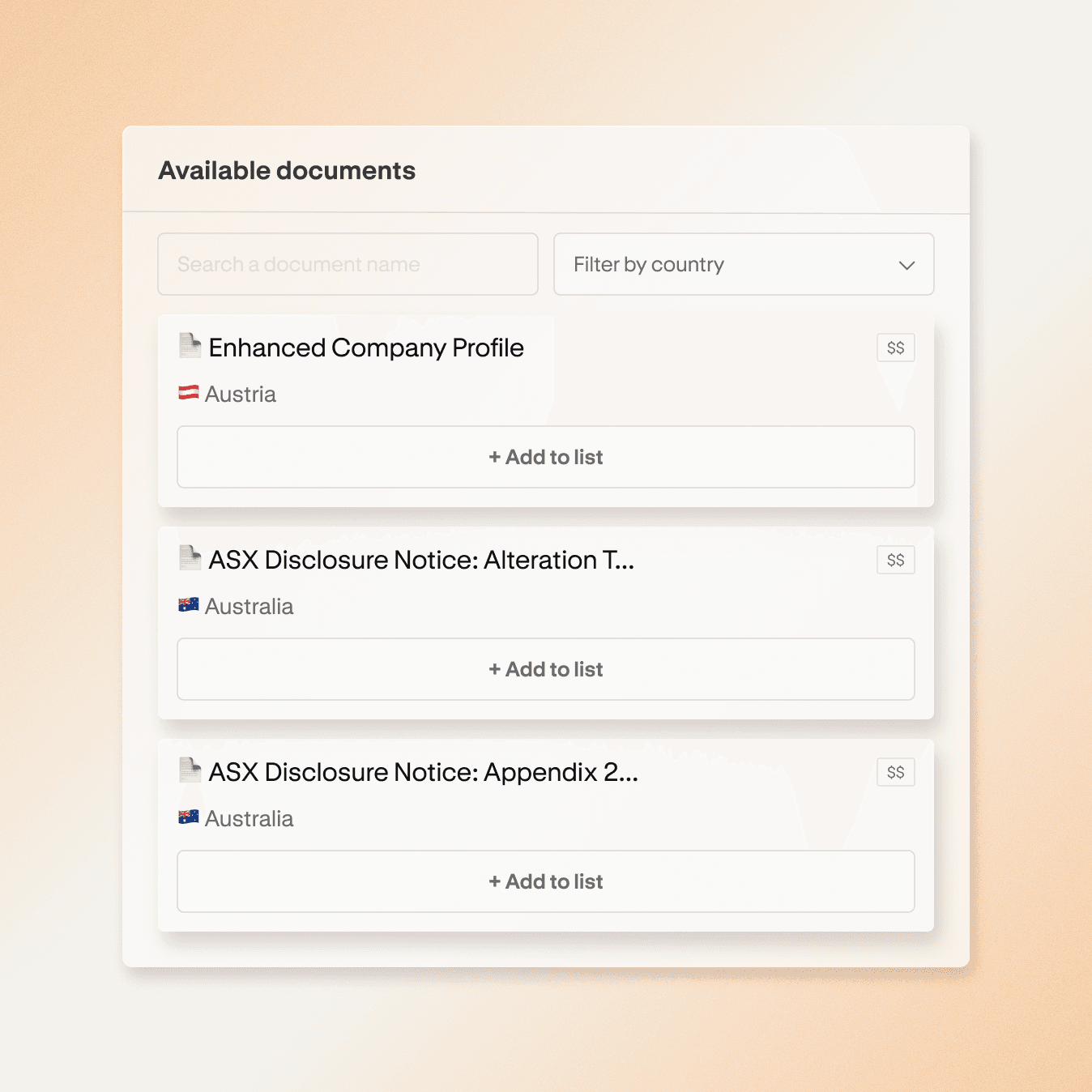This screenshot has width=1092, height=1092.
Task: Click the ASX Alteration notice document icon
Action: (190, 558)
